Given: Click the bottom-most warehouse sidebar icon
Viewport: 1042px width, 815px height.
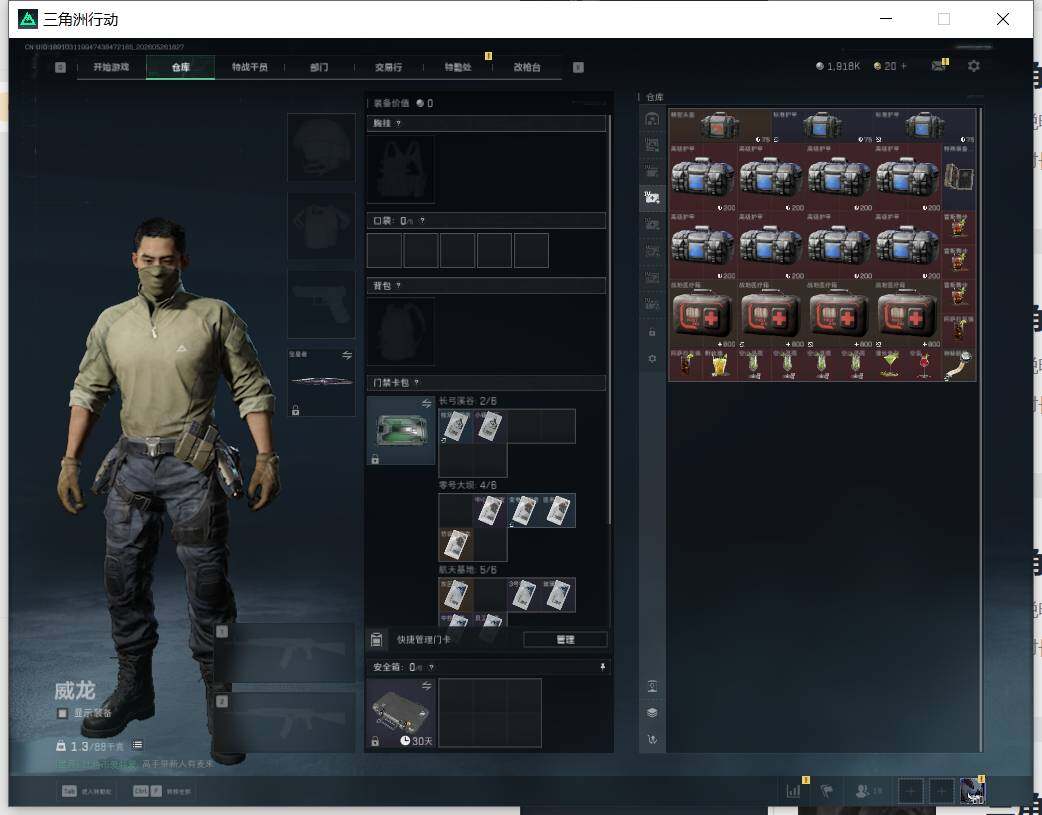Looking at the screenshot, I should point(652,739).
